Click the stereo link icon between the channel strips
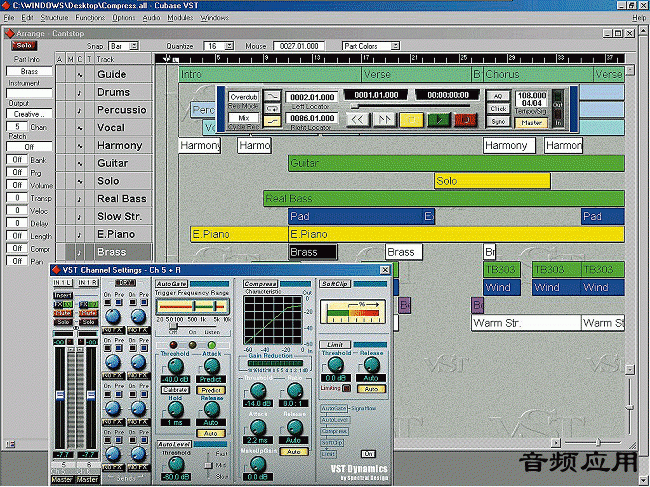This screenshot has width=650, height=487. pyautogui.click(x=76, y=328)
